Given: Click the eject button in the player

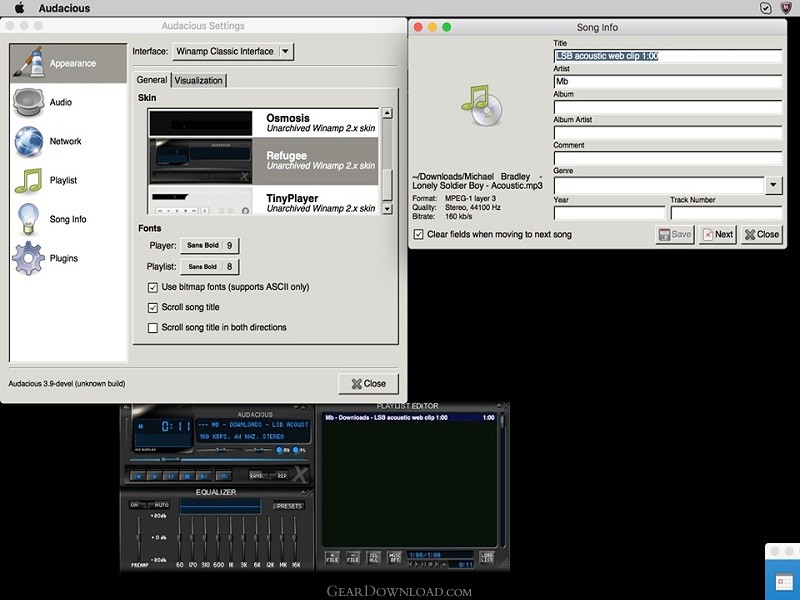Looking at the screenshot, I should [x=223, y=476].
